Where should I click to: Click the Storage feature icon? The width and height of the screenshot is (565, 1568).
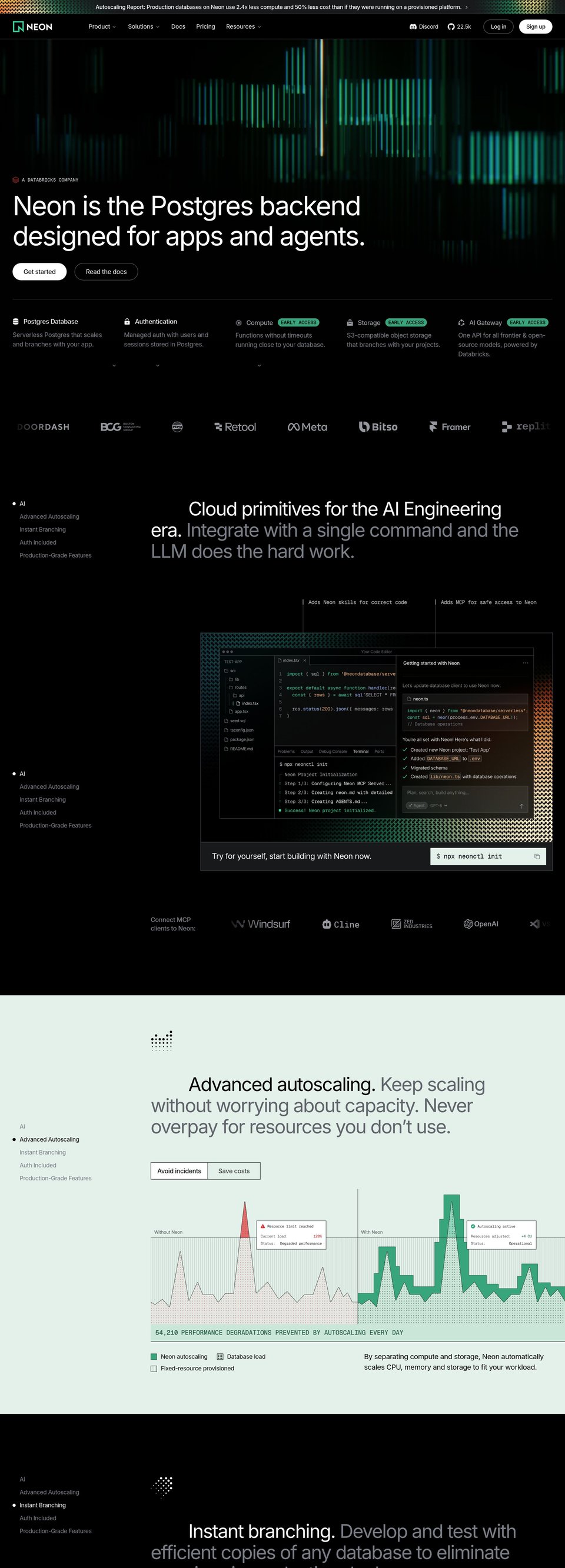coord(350,323)
